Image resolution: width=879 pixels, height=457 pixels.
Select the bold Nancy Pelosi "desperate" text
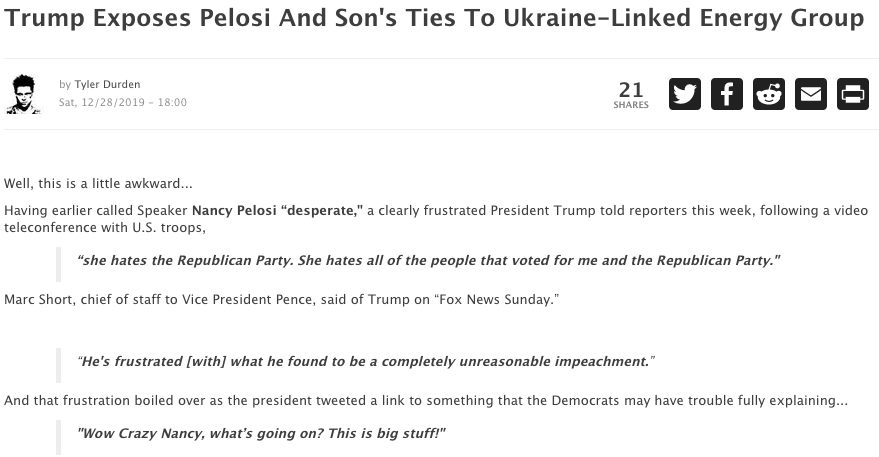[277, 210]
